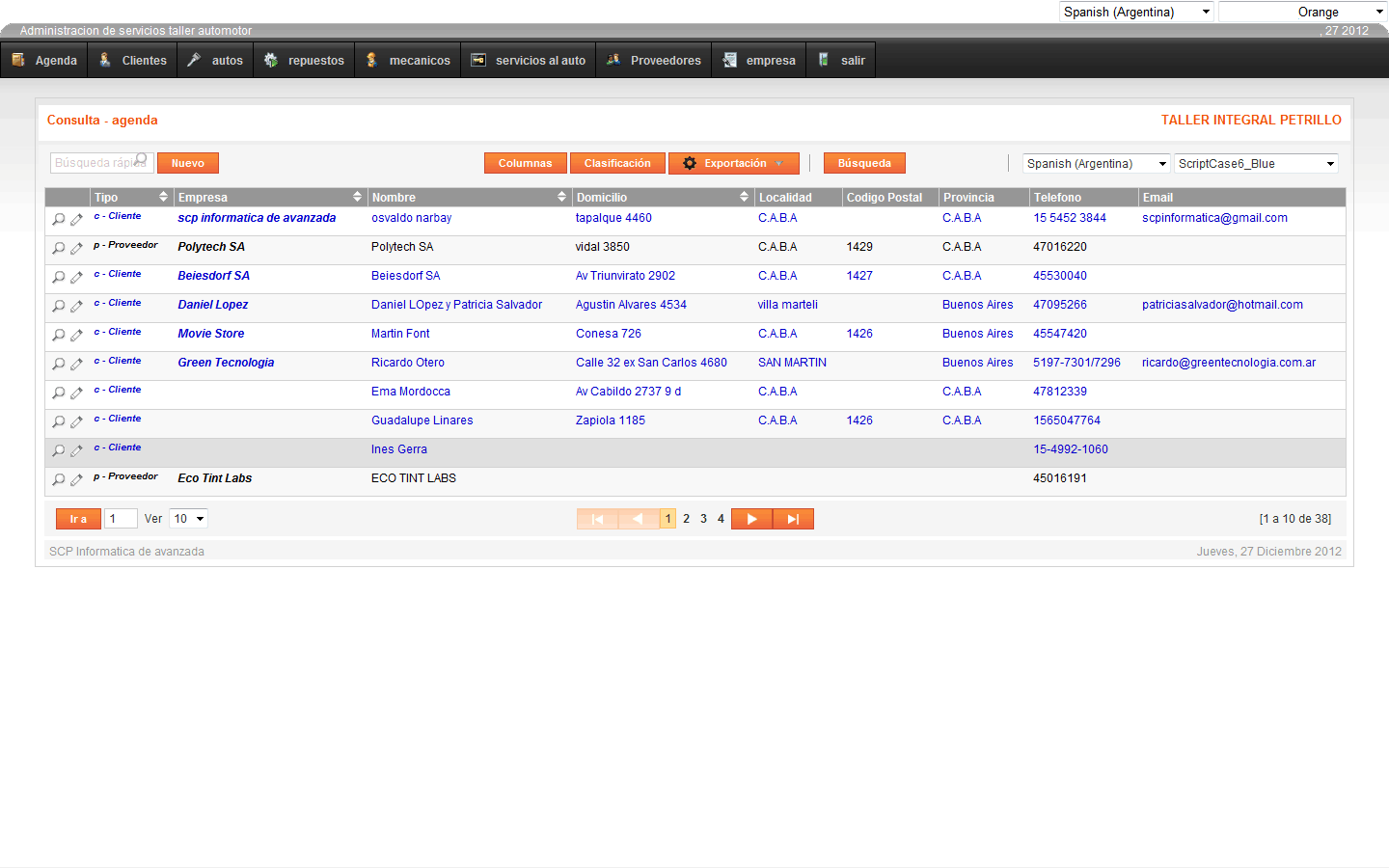
Task: Open details magnifier for Green Tecnologia row
Action: [x=58, y=364]
